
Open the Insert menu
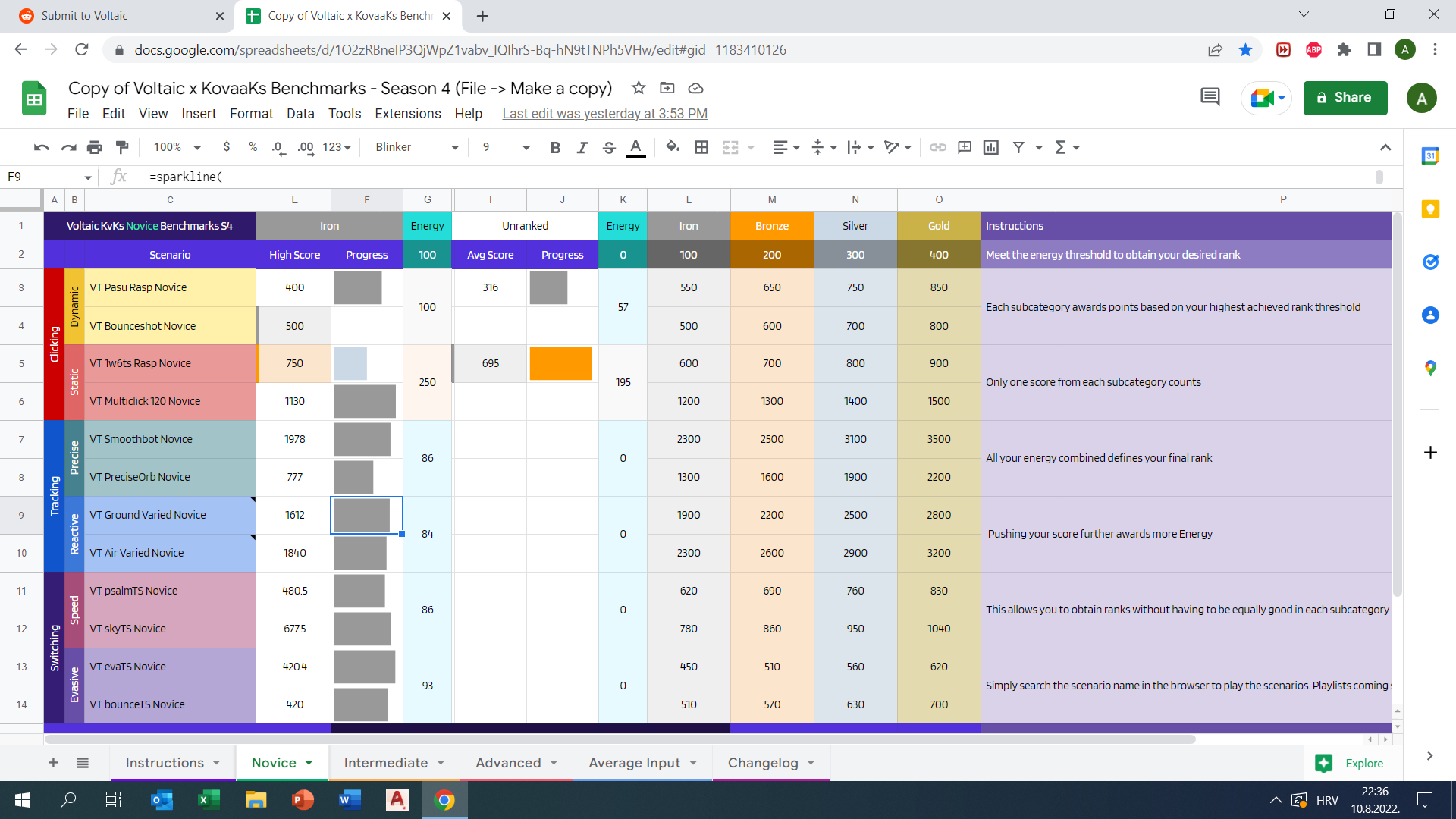point(199,113)
